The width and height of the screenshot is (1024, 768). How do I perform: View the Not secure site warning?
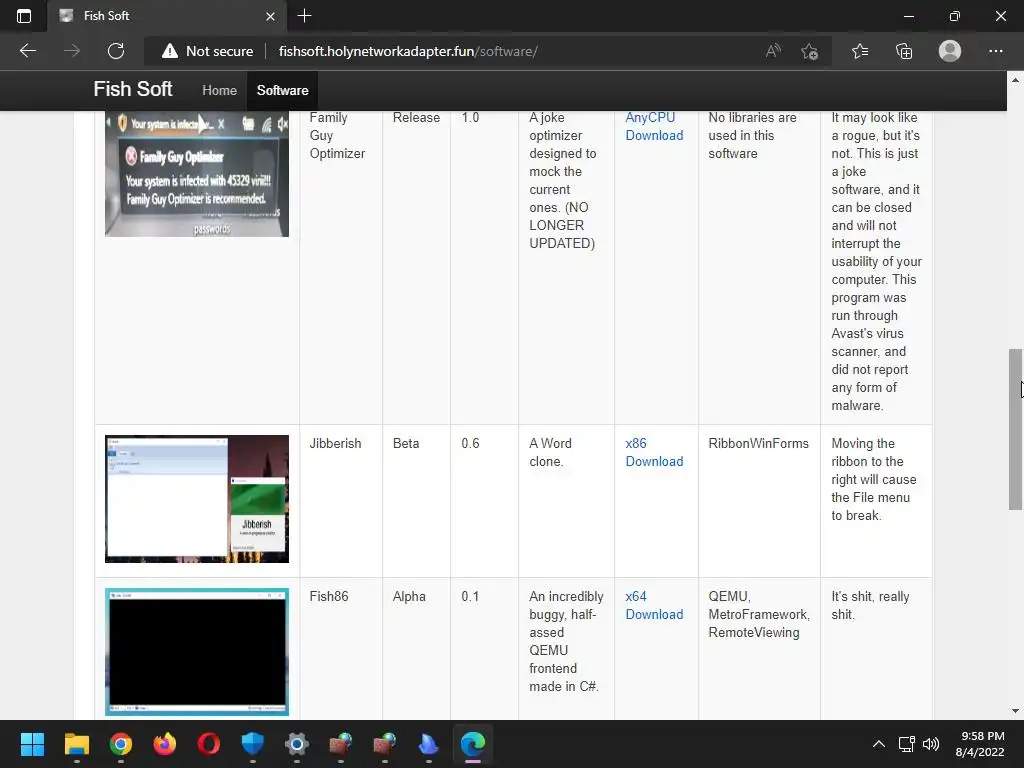208,51
